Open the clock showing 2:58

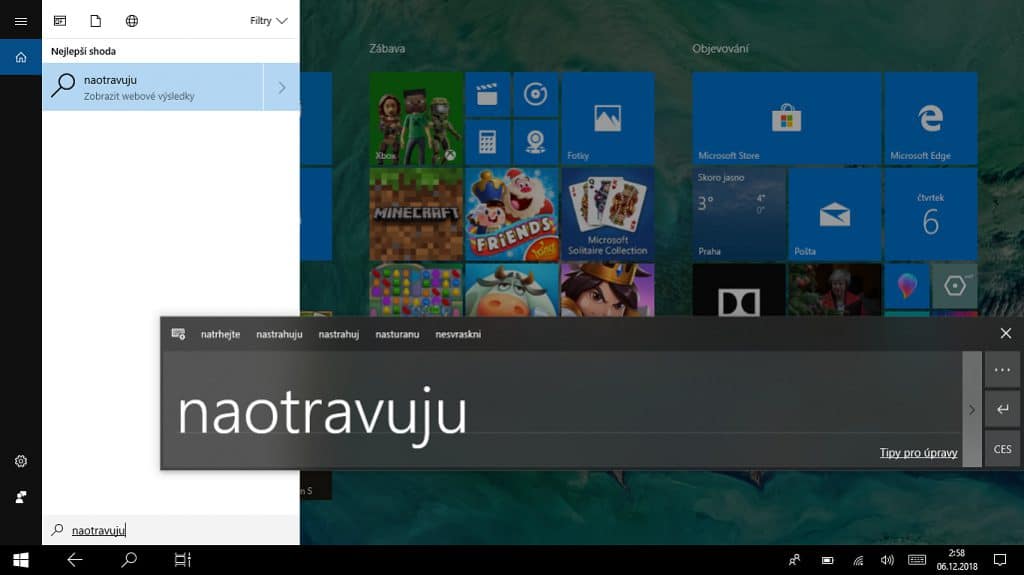pyautogui.click(x=957, y=560)
